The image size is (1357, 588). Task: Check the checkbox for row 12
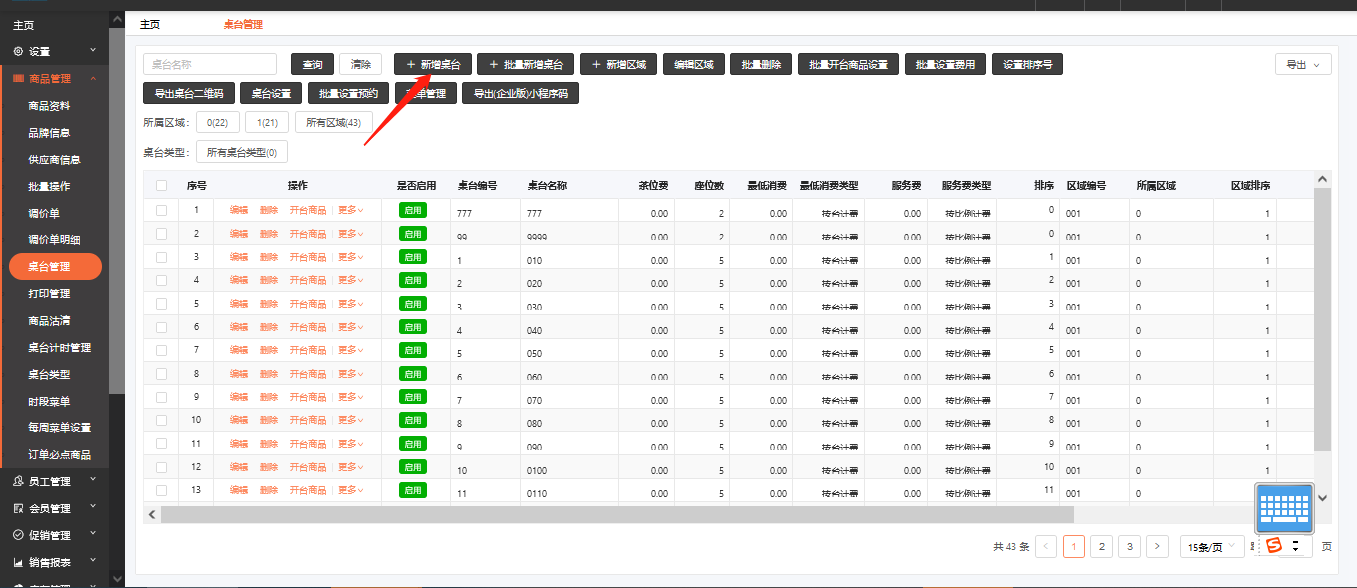[162, 467]
